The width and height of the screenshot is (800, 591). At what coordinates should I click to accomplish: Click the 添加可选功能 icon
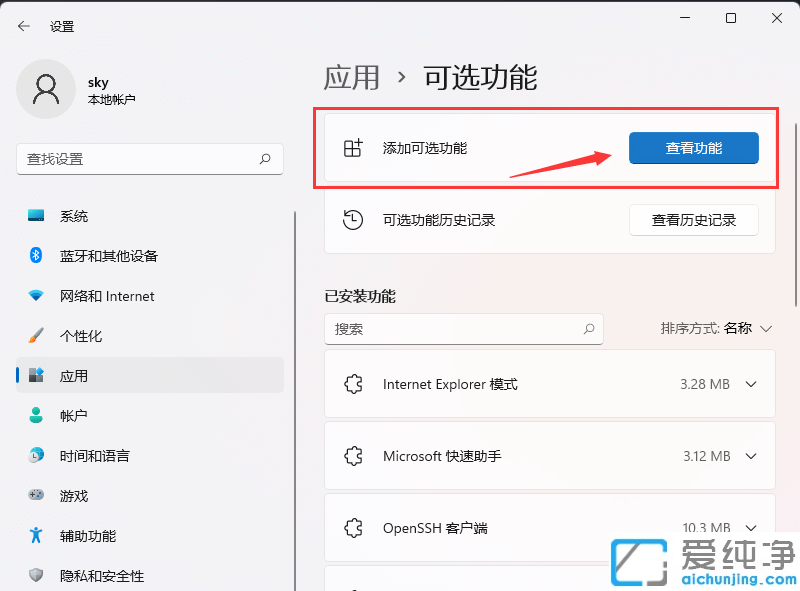coord(352,145)
